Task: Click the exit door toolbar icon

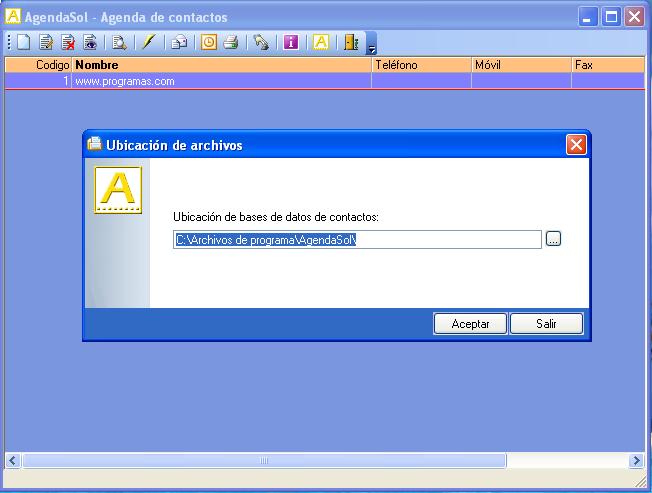Action: 351,42
